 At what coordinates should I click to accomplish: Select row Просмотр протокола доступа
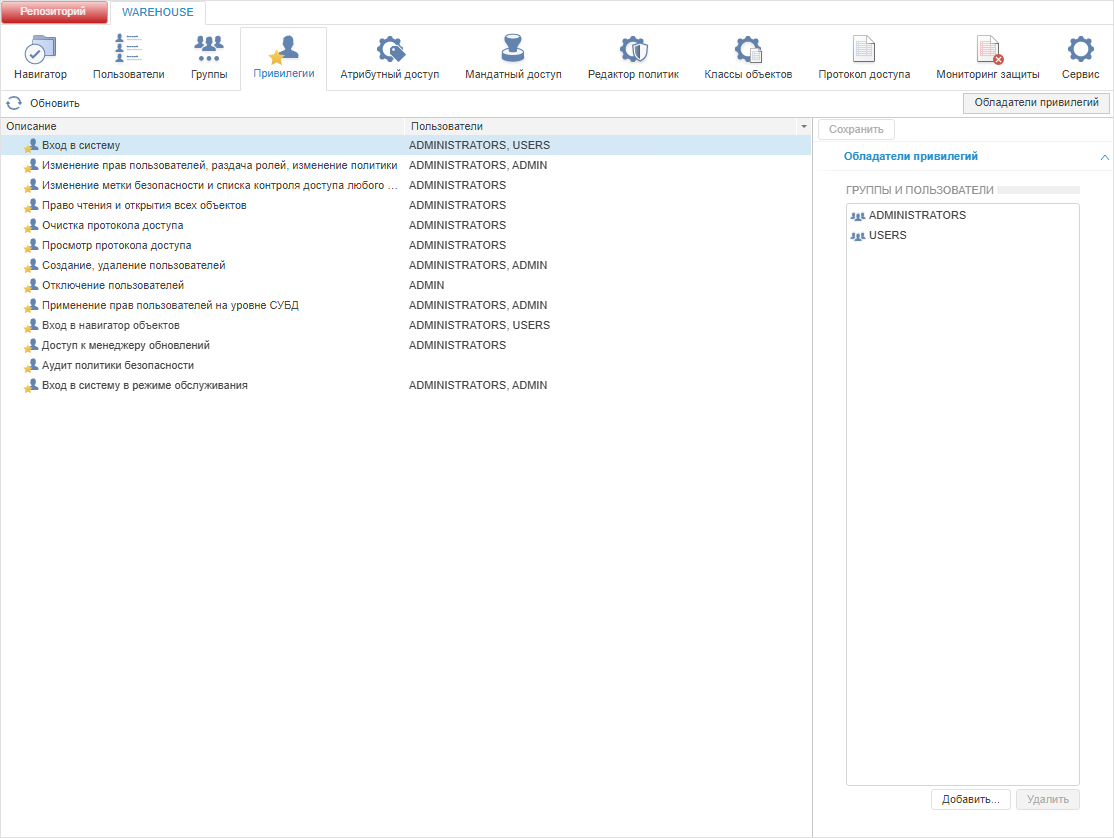[x=406, y=245]
